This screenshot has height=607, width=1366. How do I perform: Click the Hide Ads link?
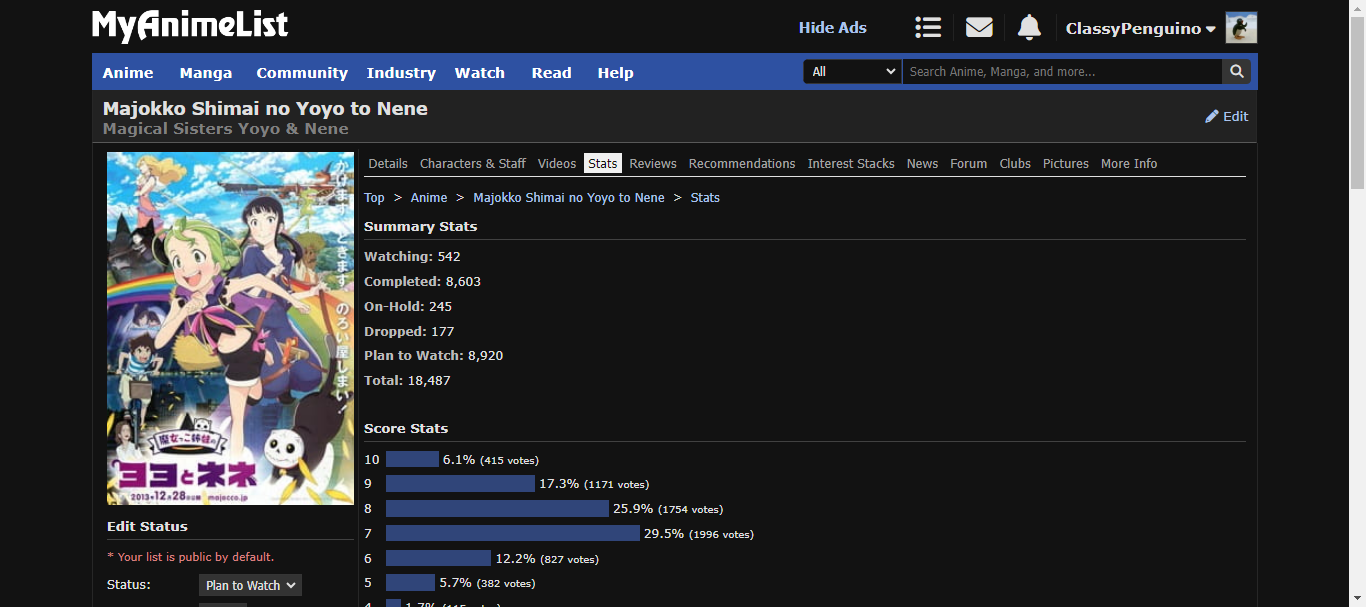pos(833,28)
